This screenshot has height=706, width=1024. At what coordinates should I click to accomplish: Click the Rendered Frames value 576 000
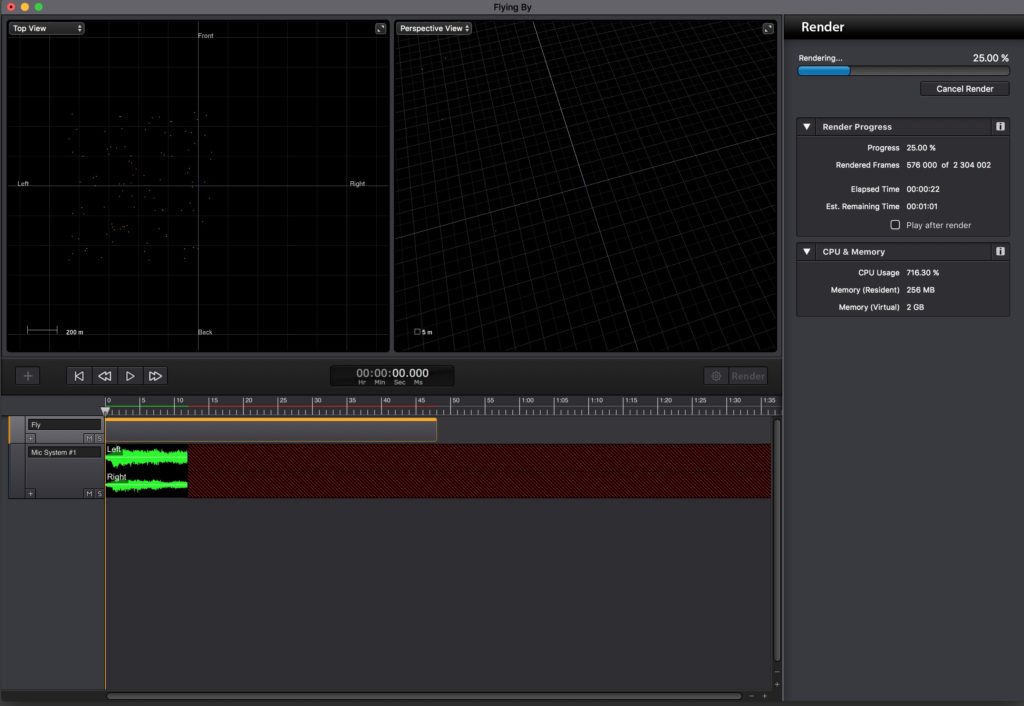(x=921, y=165)
